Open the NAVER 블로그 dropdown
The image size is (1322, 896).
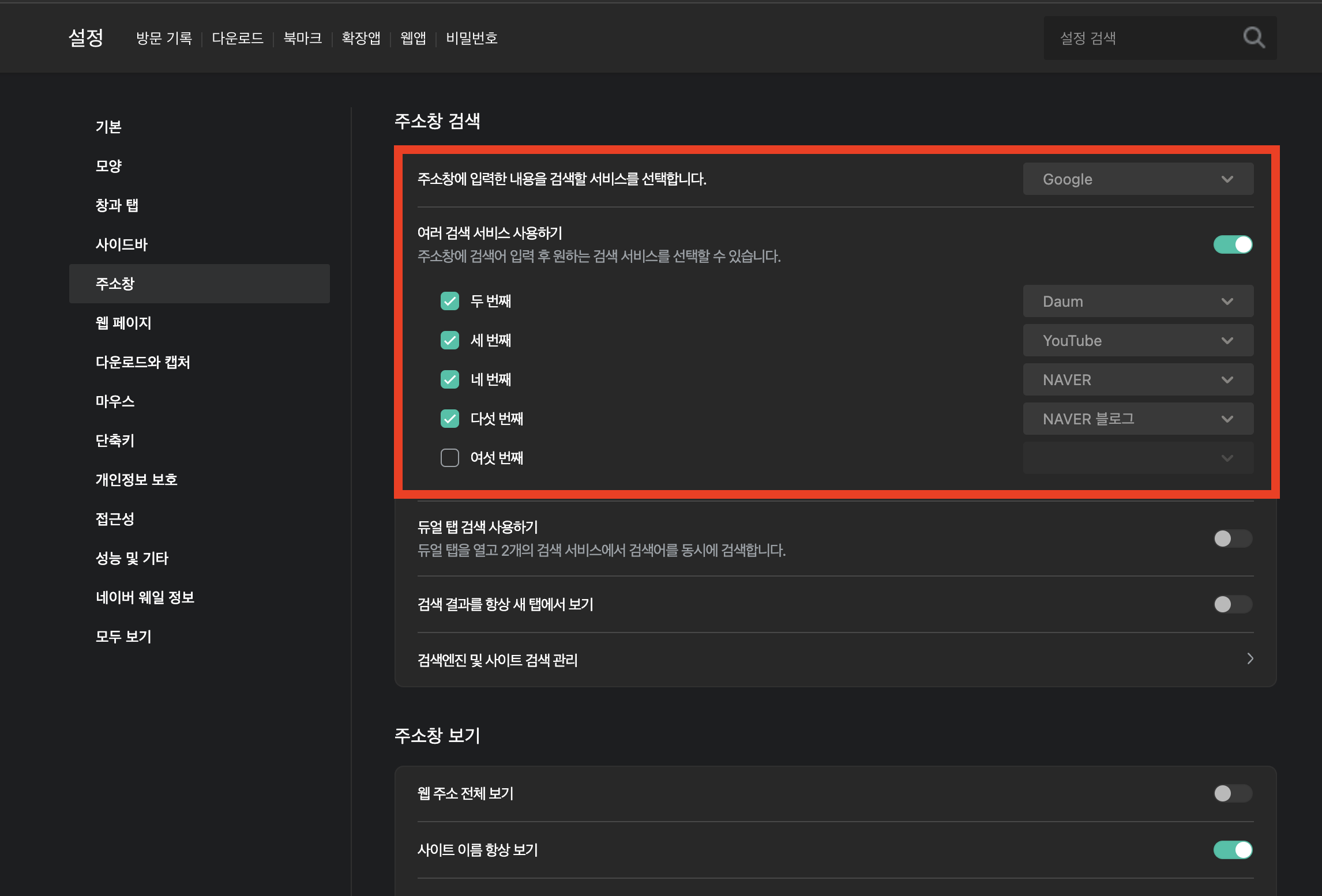coord(1137,419)
